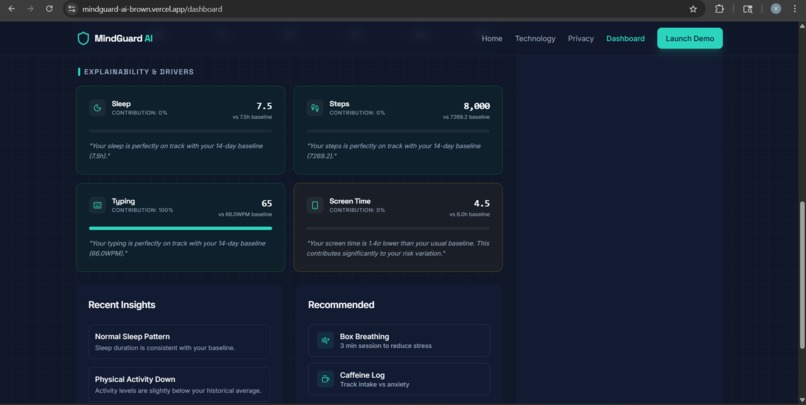Click the Sleep value 7.5
Screen dimensions: 806x405
(x=264, y=106)
